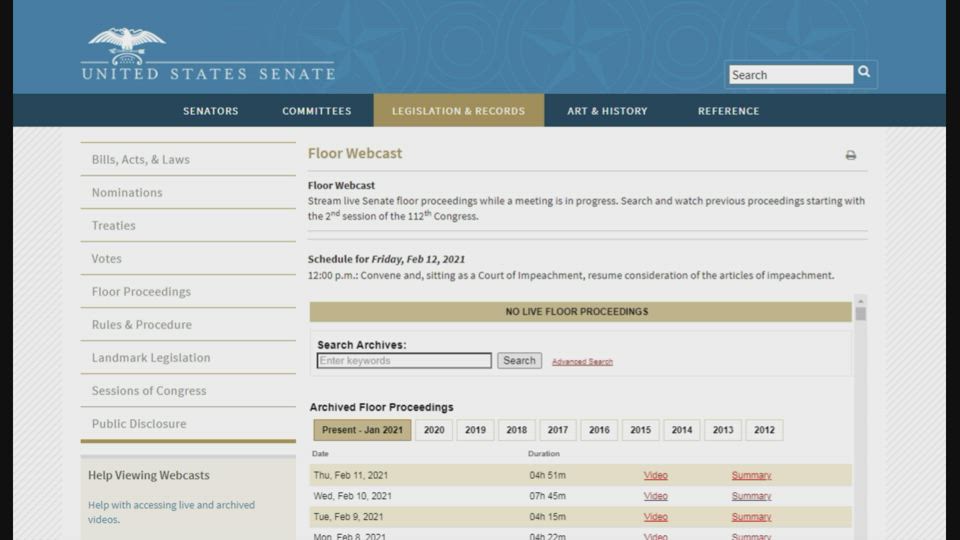The height and width of the screenshot is (540, 960).
Task: Open the Reference menu
Action: click(728, 111)
